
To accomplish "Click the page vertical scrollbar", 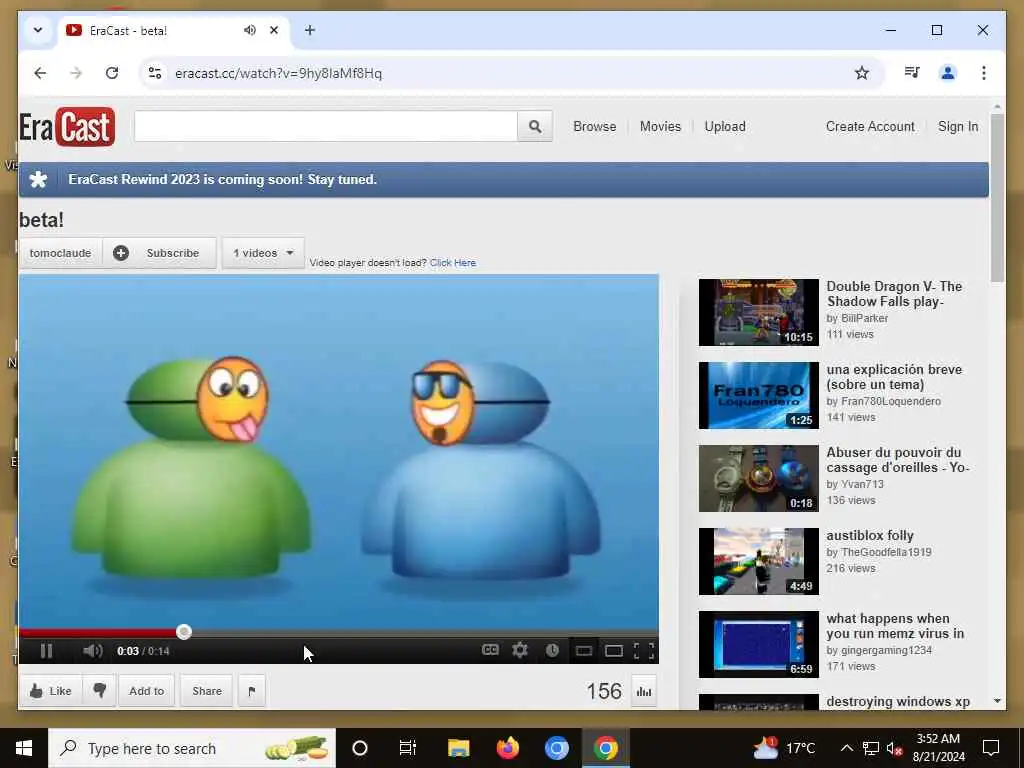I will (x=997, y=196).
